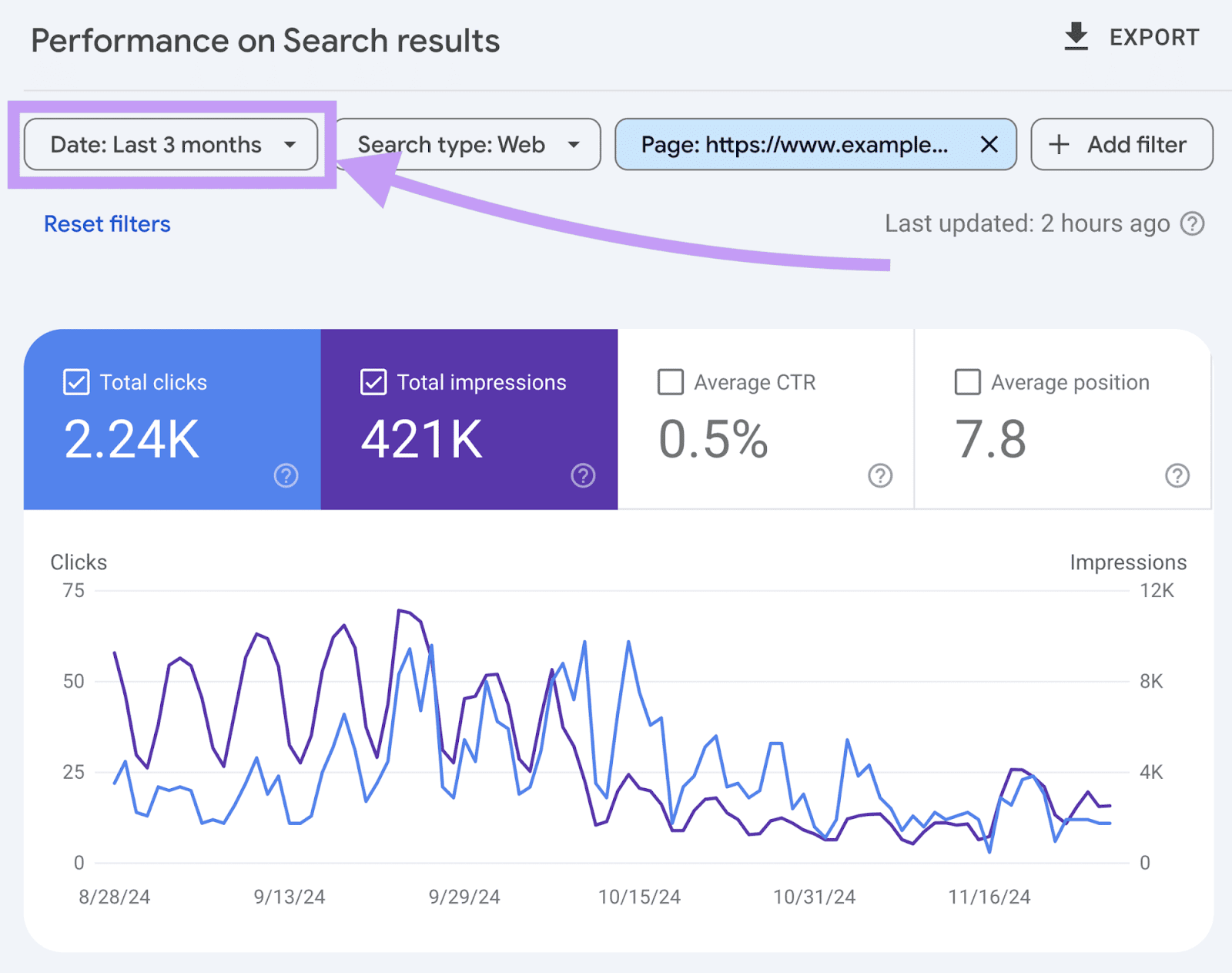This screenshot has height=973, width=1232.
Task: Disable the Total impressions checkbox
Action: click(x=373, y=382)
